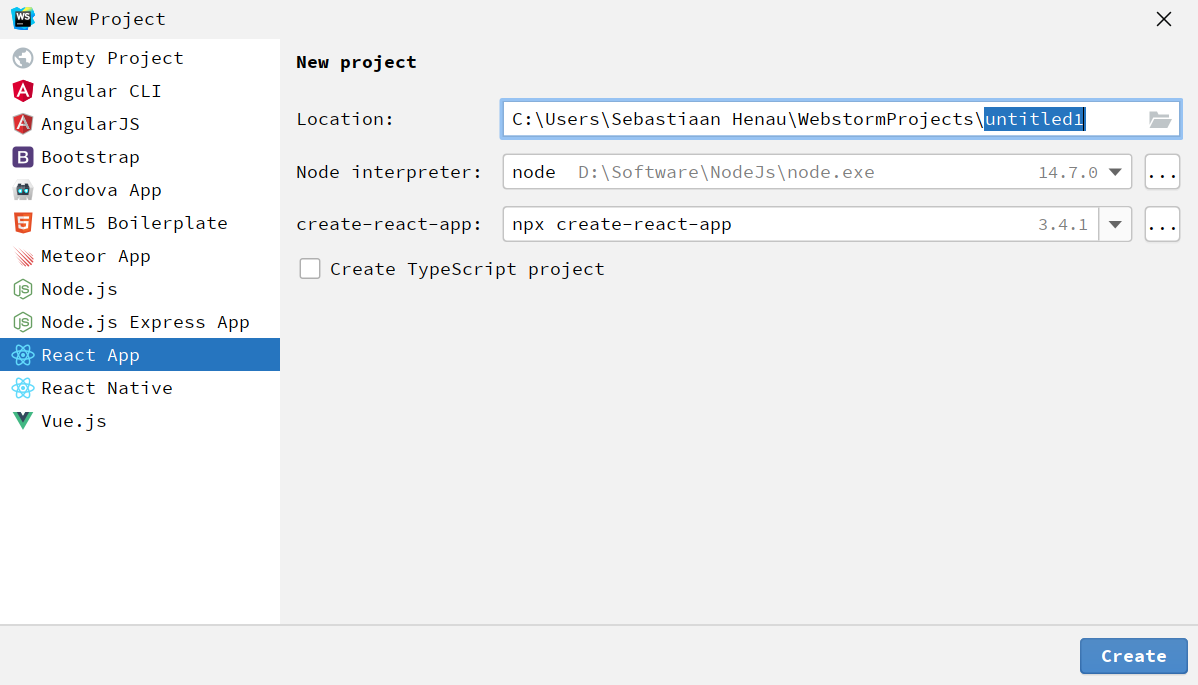This screenshot has width=1198, height=685.
Task: Close the New Project dialog
Action: coord(1164,19)
